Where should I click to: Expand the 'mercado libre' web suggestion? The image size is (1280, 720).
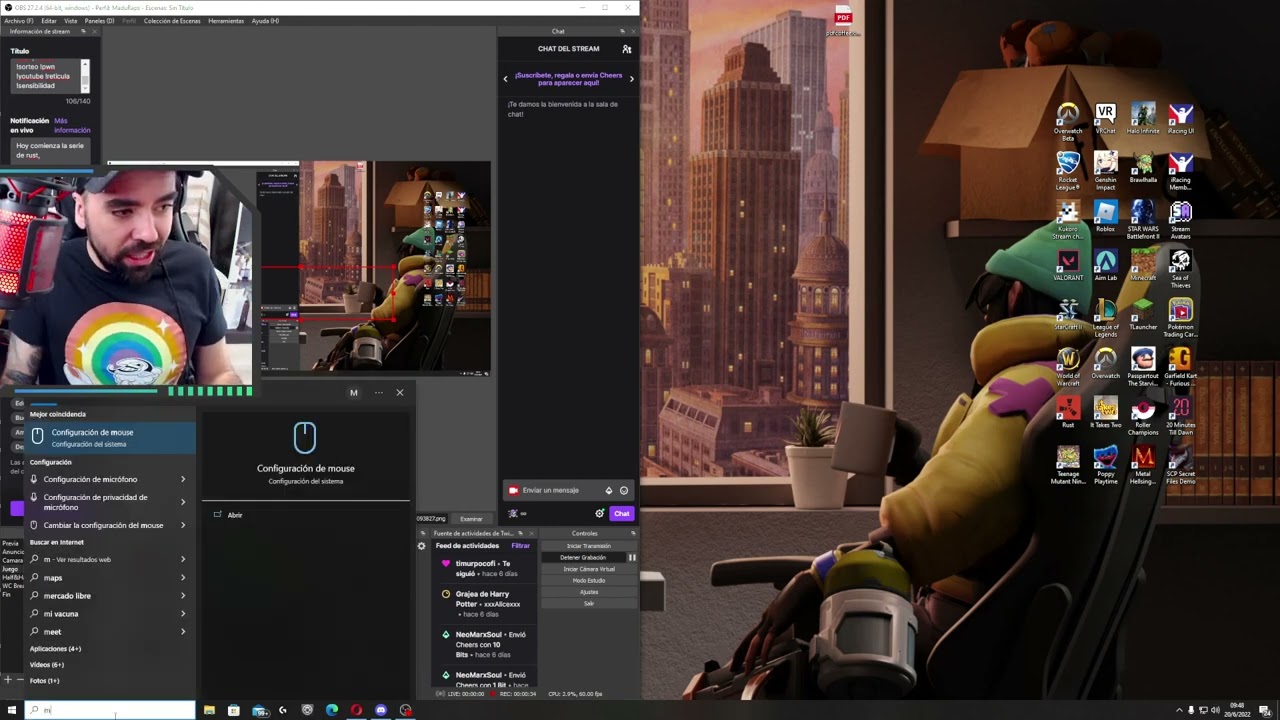182,596
